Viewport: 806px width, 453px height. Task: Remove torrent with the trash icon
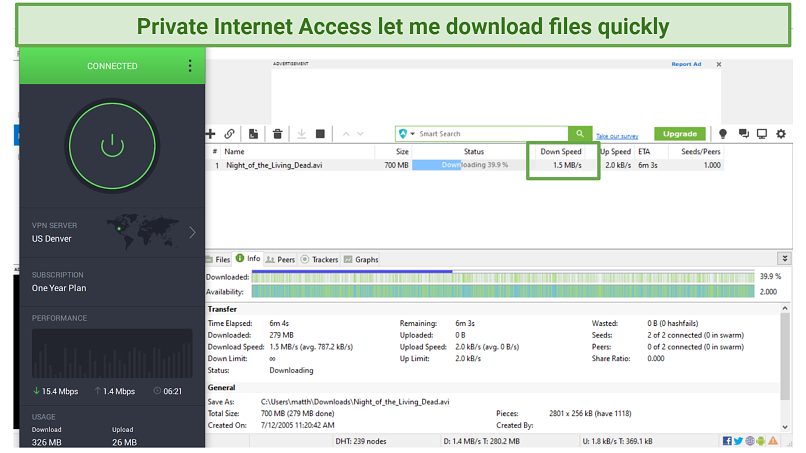(278, 134)
